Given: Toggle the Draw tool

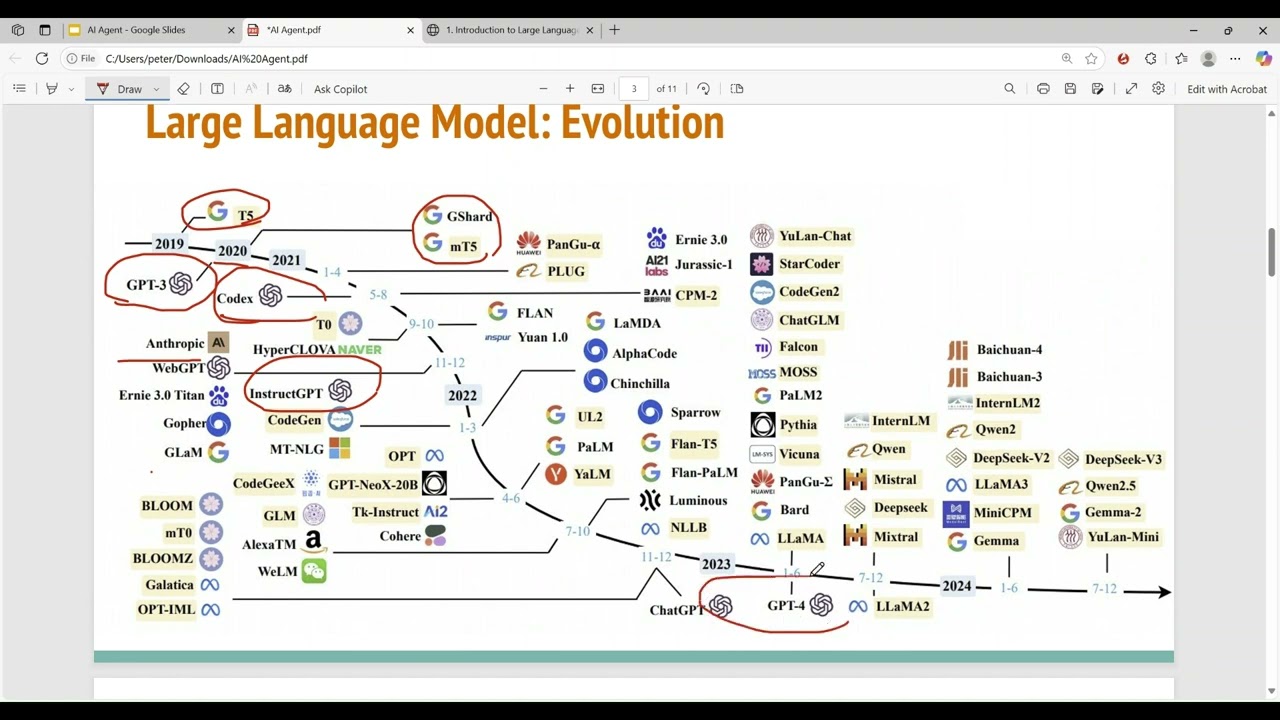Looking at the screenshot, I should click(120, 89).
